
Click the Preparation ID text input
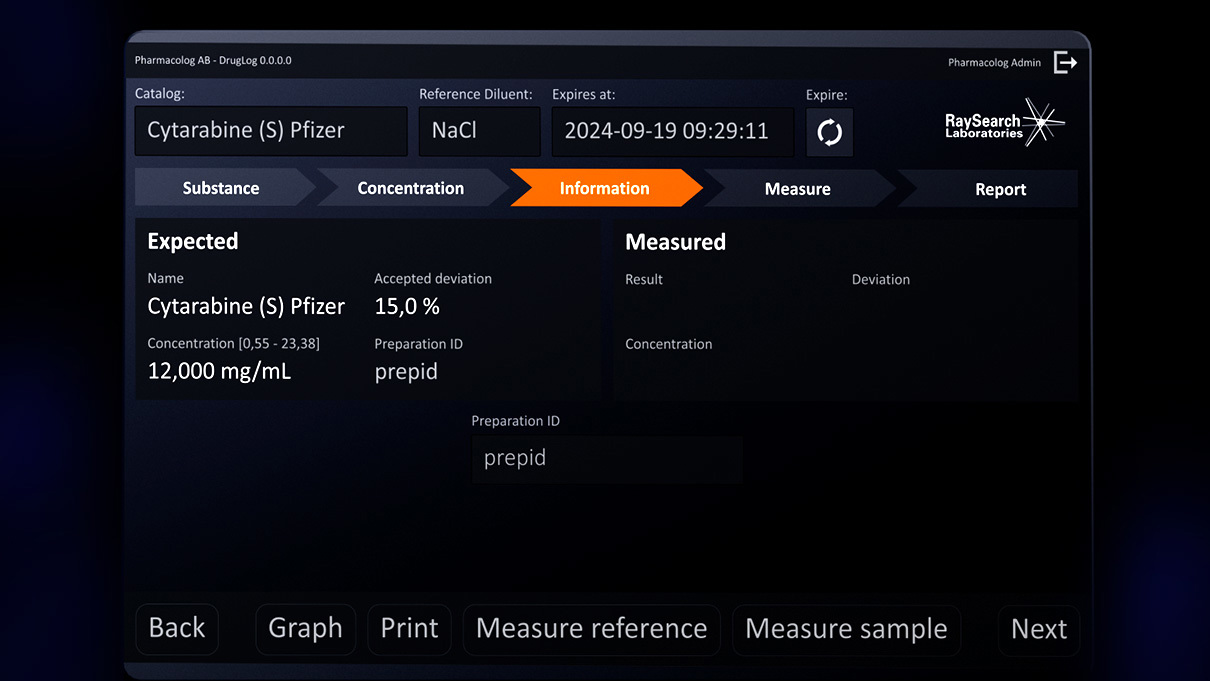606,459
